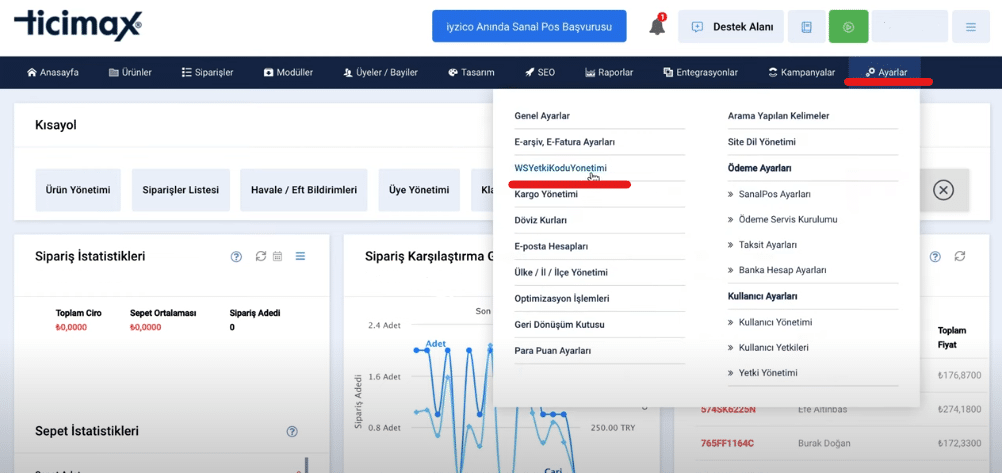Screen dimensions: 1002x473
Task: Refresh the Sipariş İstatistikleri widget
Action: 261,257
